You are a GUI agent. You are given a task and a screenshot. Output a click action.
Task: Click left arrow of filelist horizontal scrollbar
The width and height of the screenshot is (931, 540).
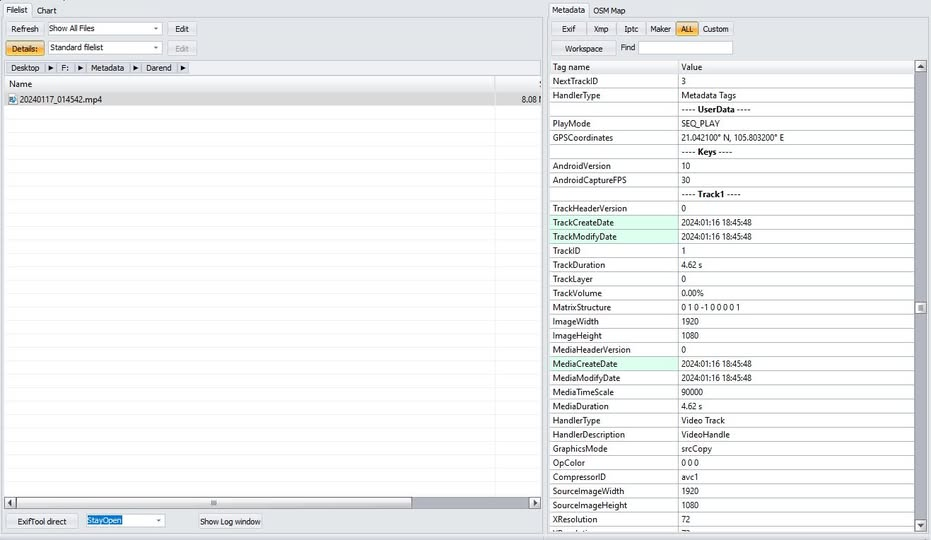pyautogui.click(x=10, y=503)
